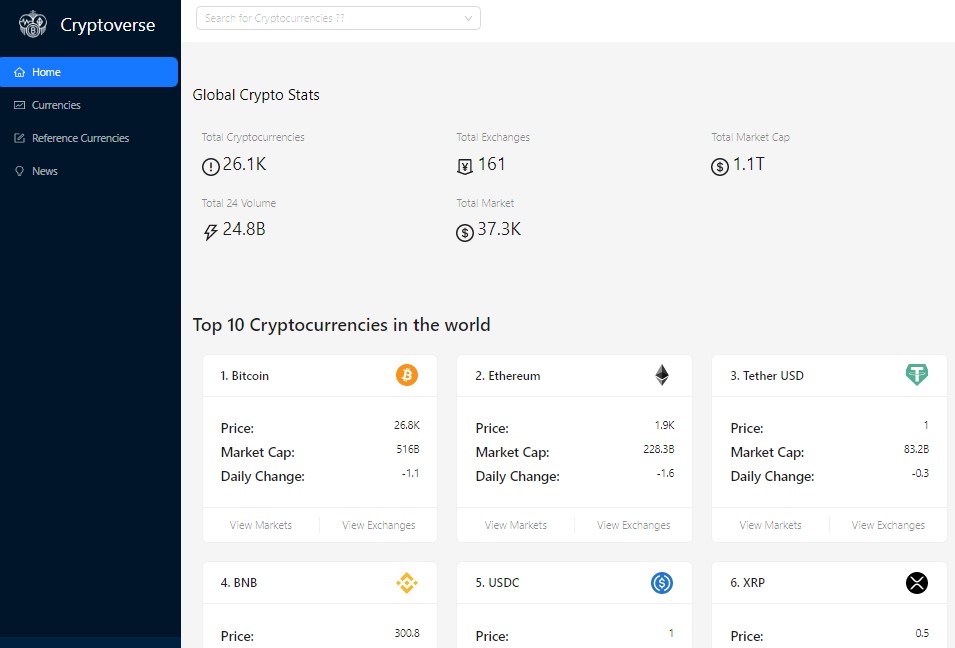Viewport: 955px width, 648px height.
Task: Focus the Search for Cryptocurrencies field
Action: coord(330,18)
